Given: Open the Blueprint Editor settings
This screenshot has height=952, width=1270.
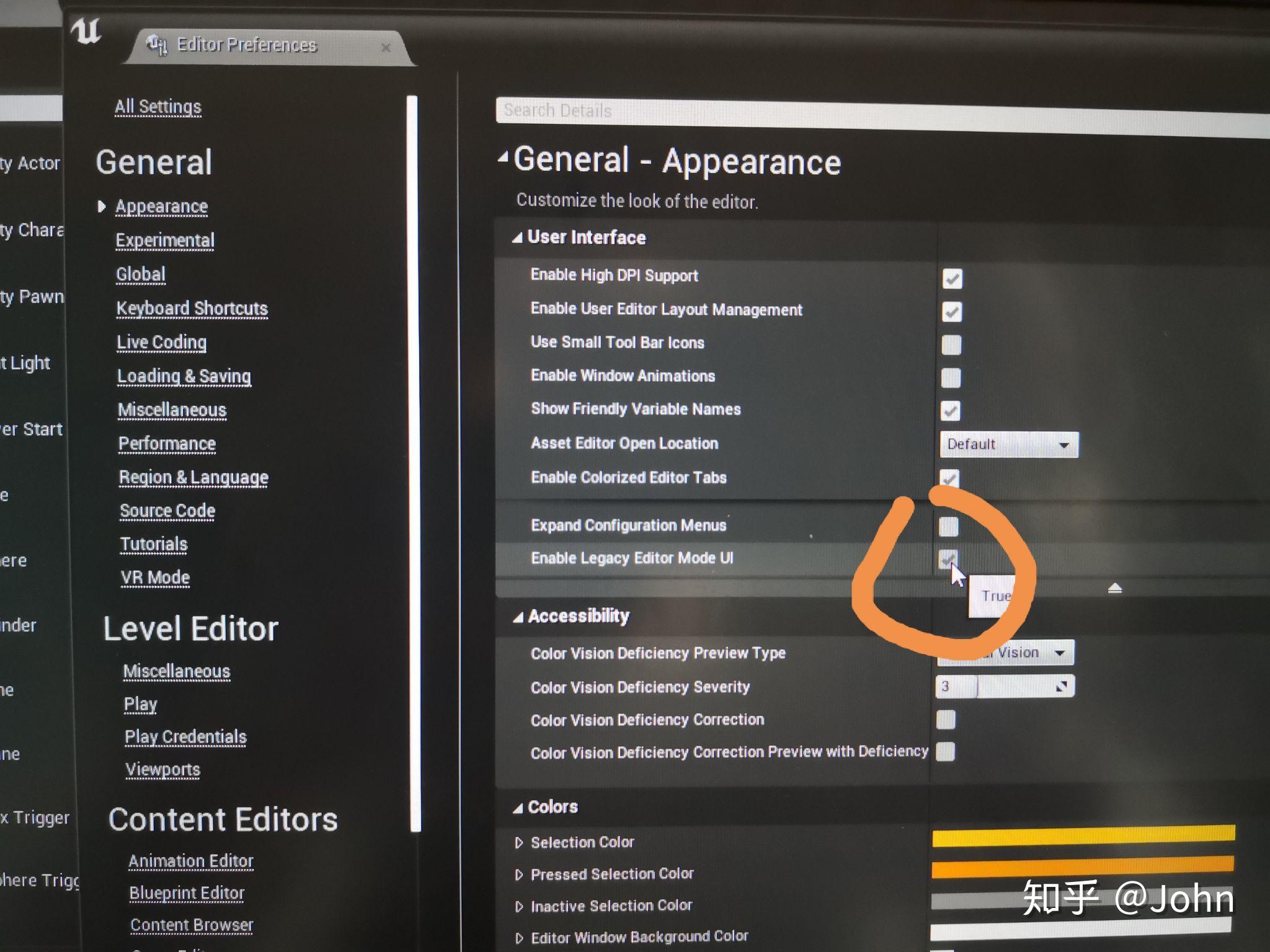Looking at the screenshot, I should (187, 893).
